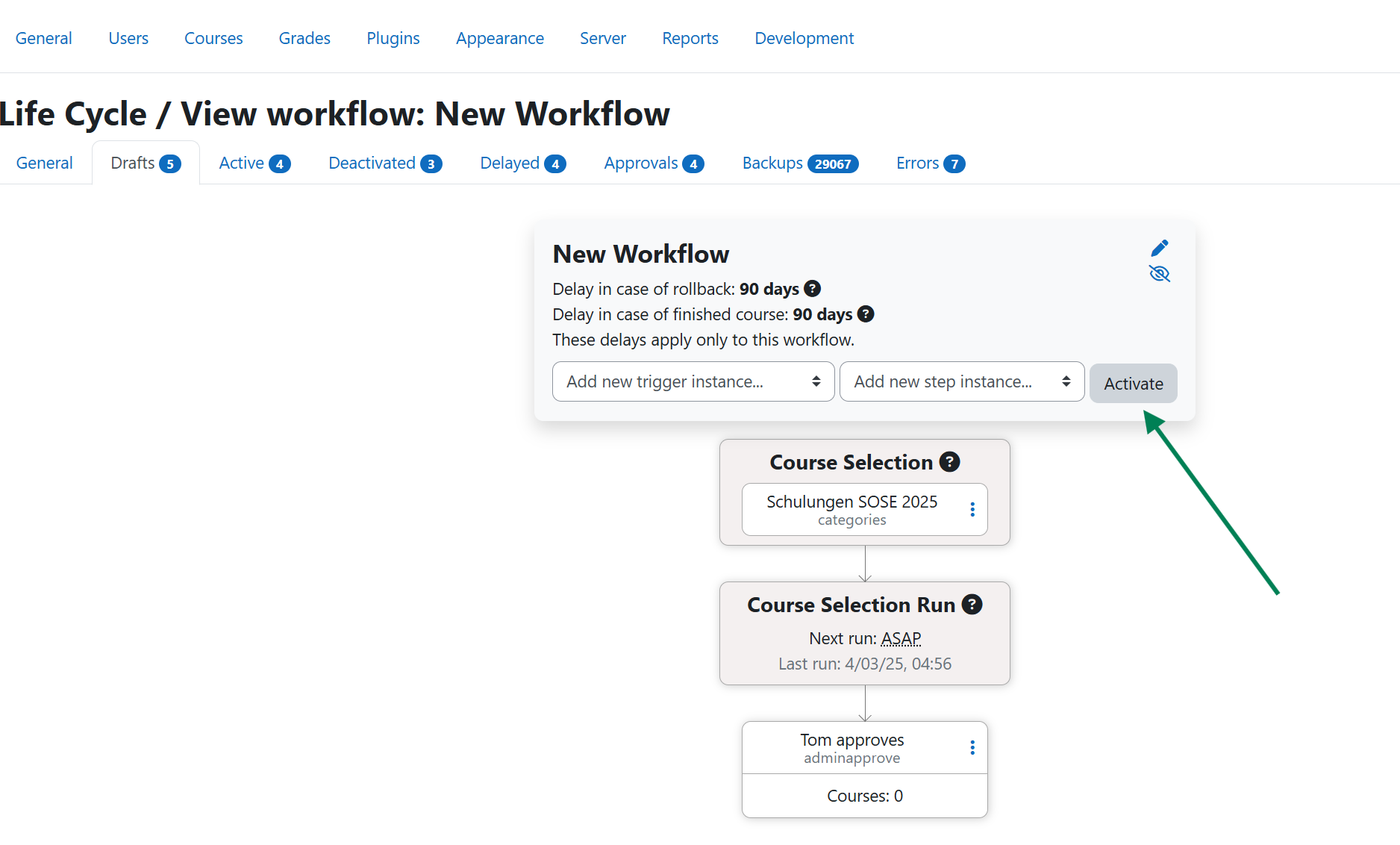Open three-dot menu for Schulungen SOSE 2025
1400x845 pixels.
972,509
